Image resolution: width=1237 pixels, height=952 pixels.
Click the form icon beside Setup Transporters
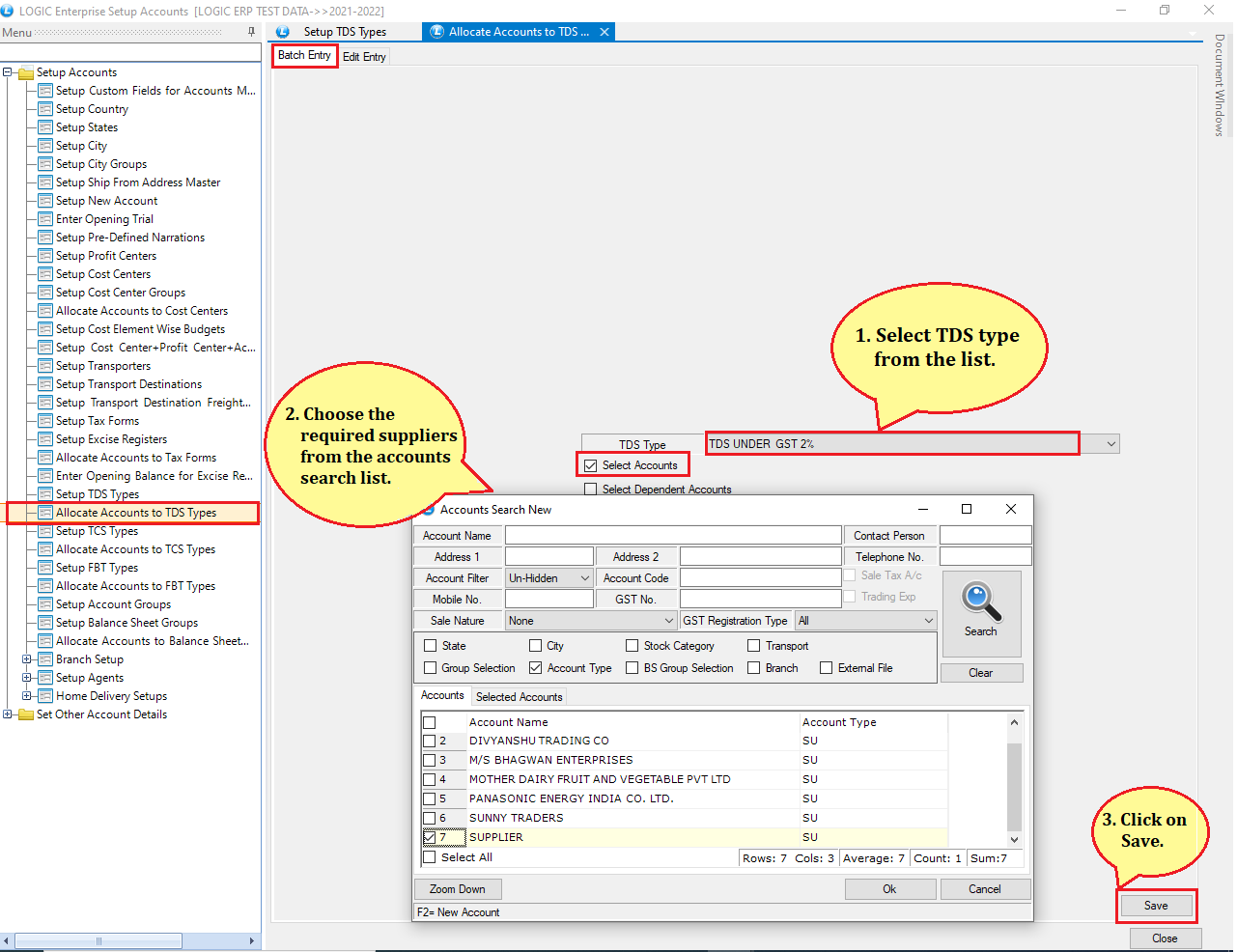click(45, 366)
